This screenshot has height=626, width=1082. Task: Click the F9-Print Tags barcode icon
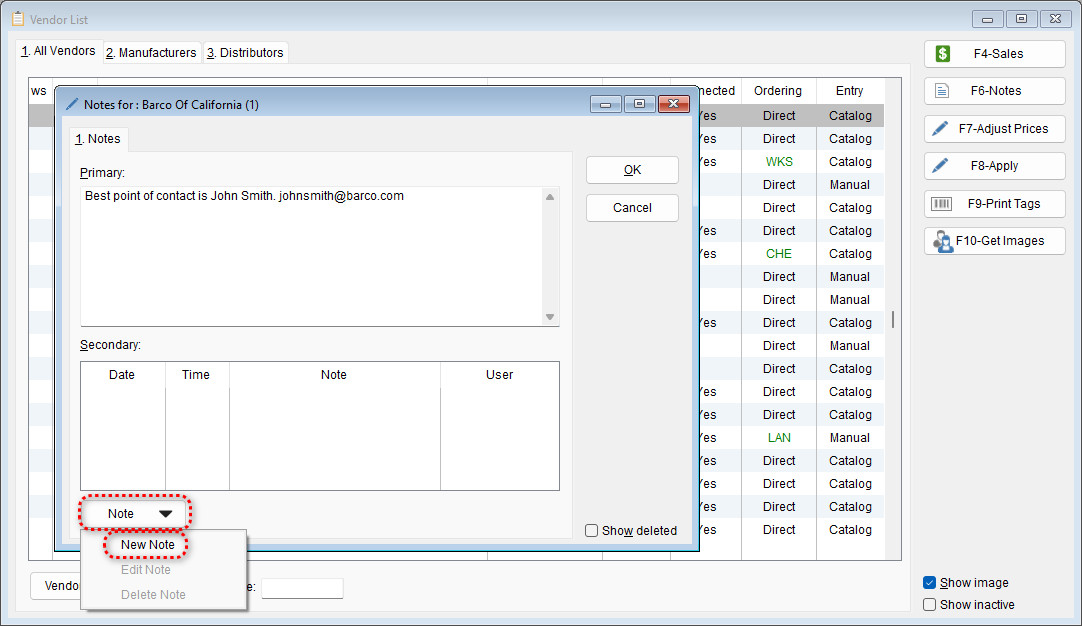pos(942,204)
